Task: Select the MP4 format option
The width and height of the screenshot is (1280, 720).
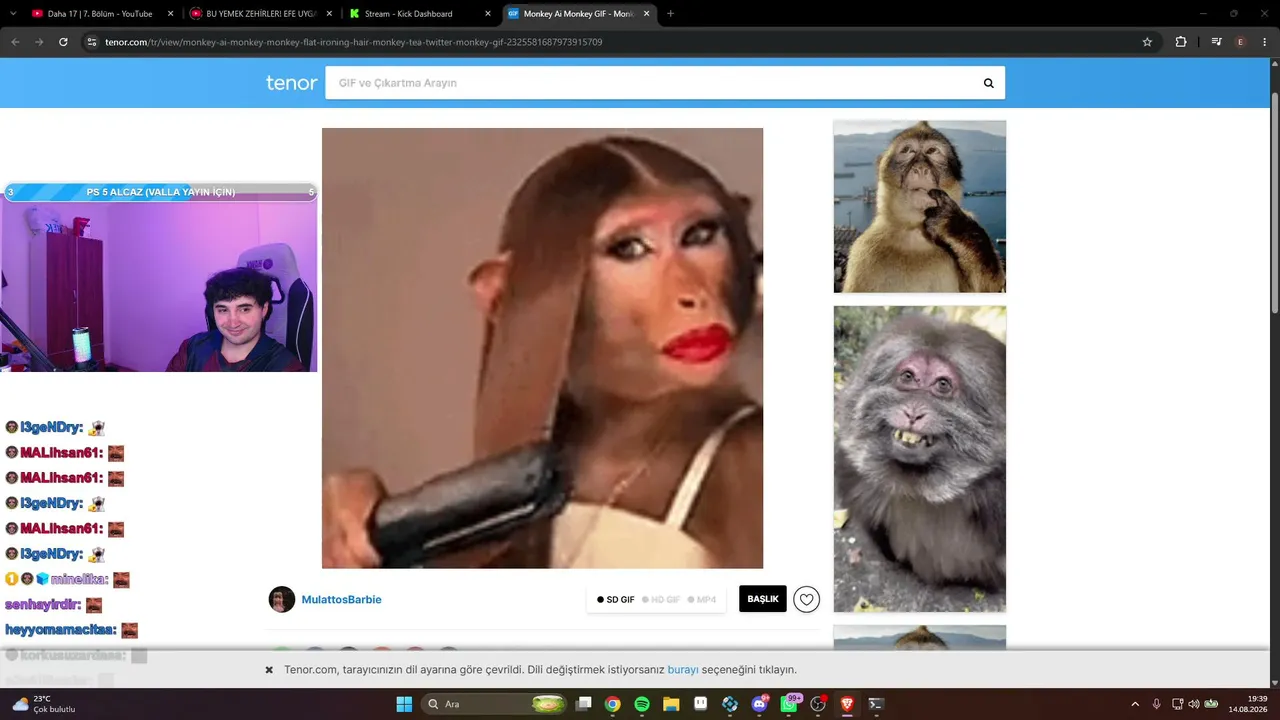Action: (x=702, y=600)
